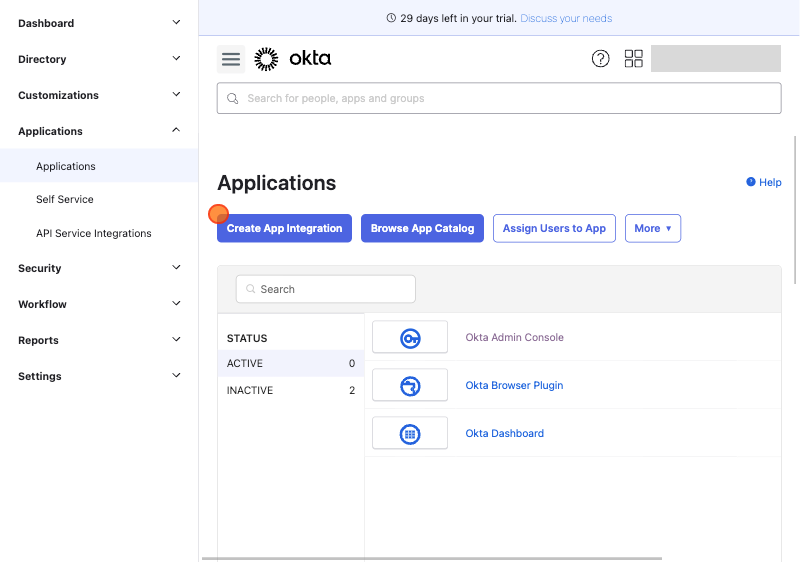The image size is (800, 562).
Task: Click the blue Help icon near Applications heading
Action: [x=751, y=182]
